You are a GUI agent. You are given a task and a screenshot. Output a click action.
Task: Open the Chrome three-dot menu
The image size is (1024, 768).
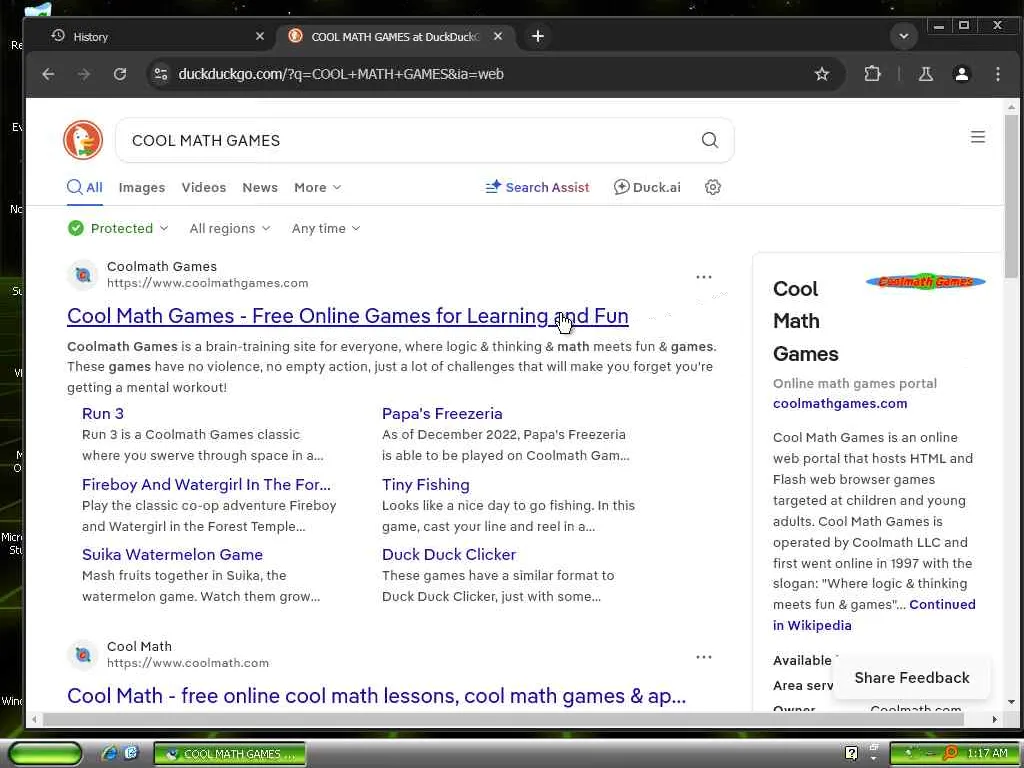997,74
